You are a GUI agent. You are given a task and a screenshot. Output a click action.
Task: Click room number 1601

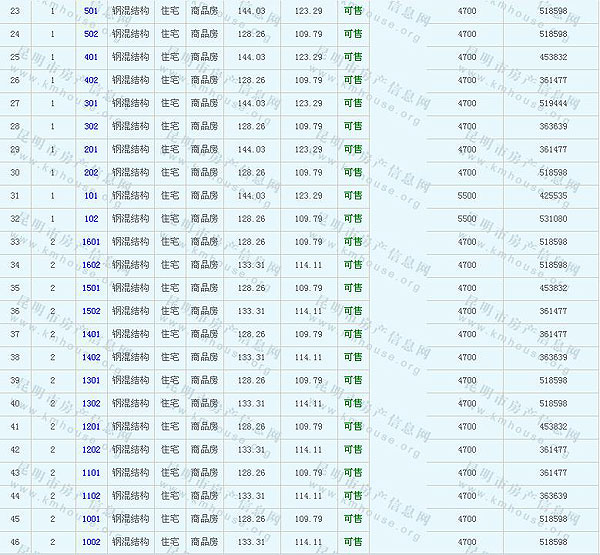click(91, 242)
